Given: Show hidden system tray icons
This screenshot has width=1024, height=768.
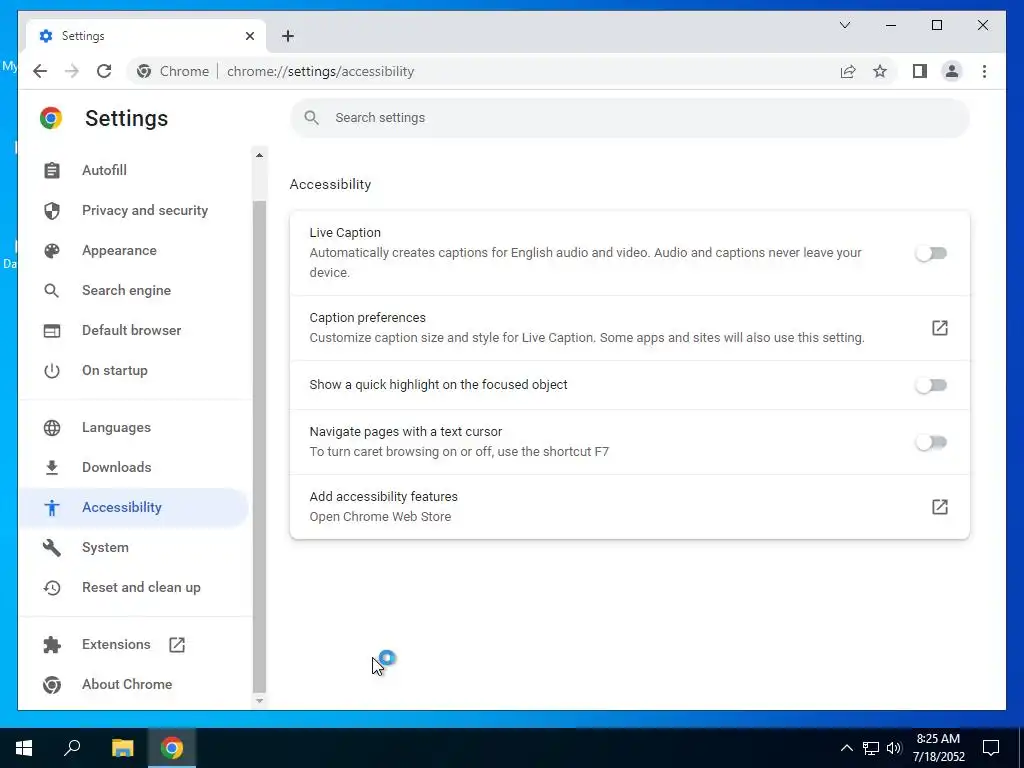Looking at the screenshot, I should [846, 748].
